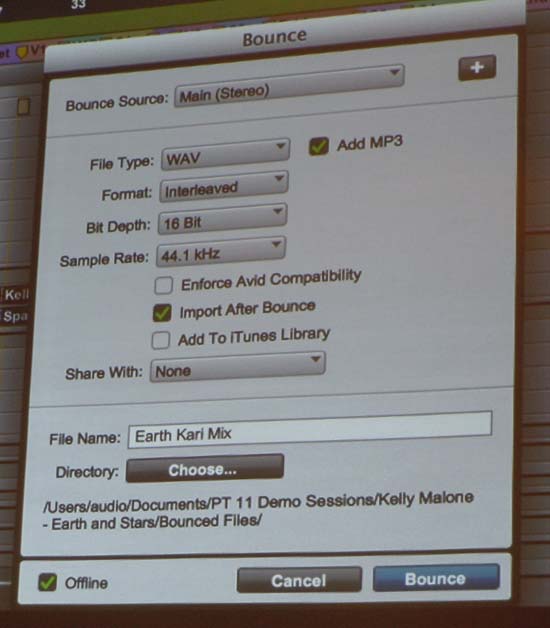Click the File Type dropdown arrow
Screen dimensions: 550x628
(x=281, y=146)
